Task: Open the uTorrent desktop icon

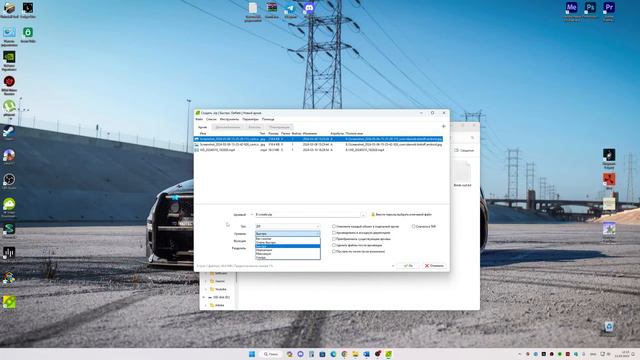Action: click(9, 107)
